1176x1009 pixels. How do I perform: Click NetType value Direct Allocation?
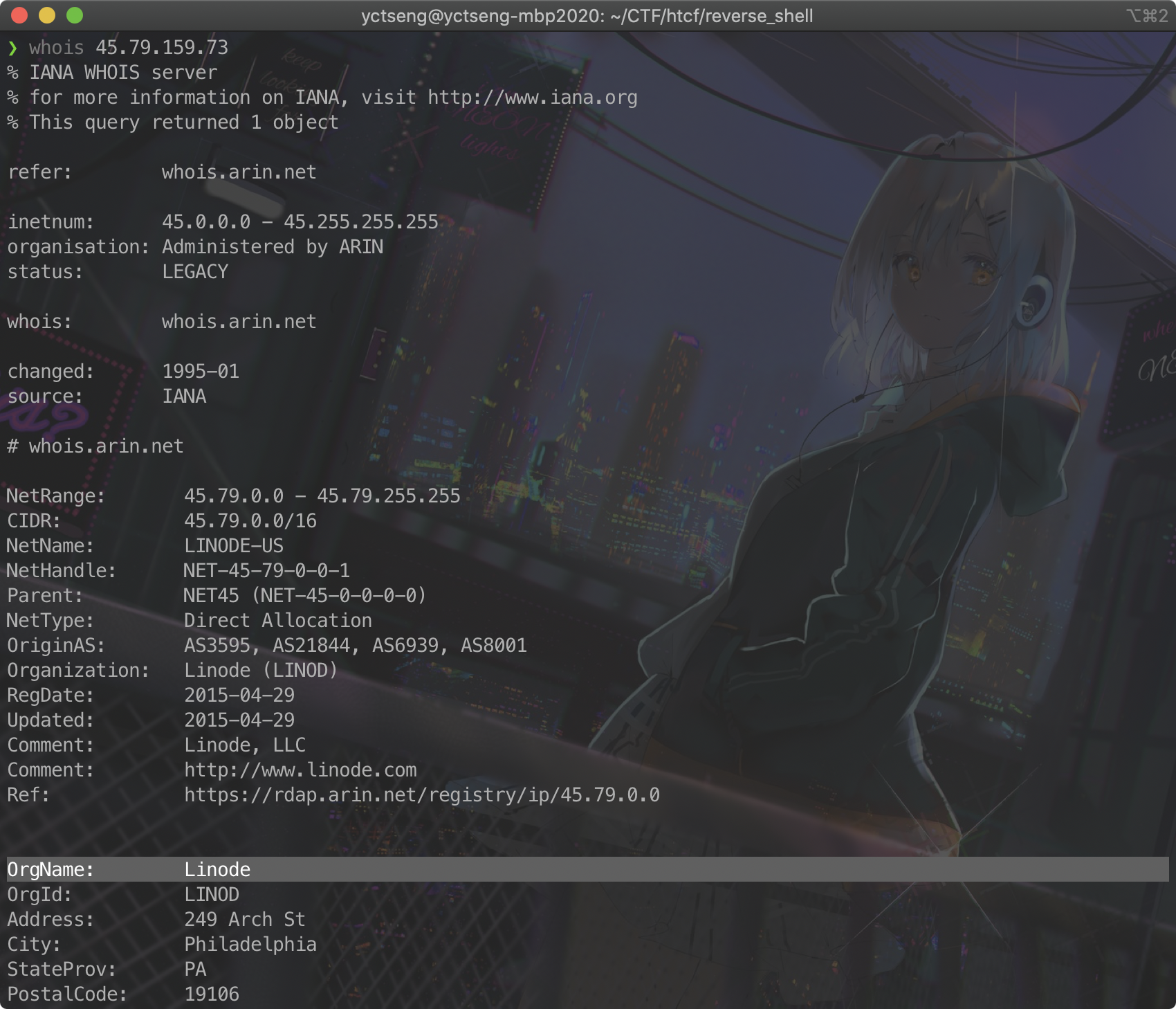click(278, 621)
